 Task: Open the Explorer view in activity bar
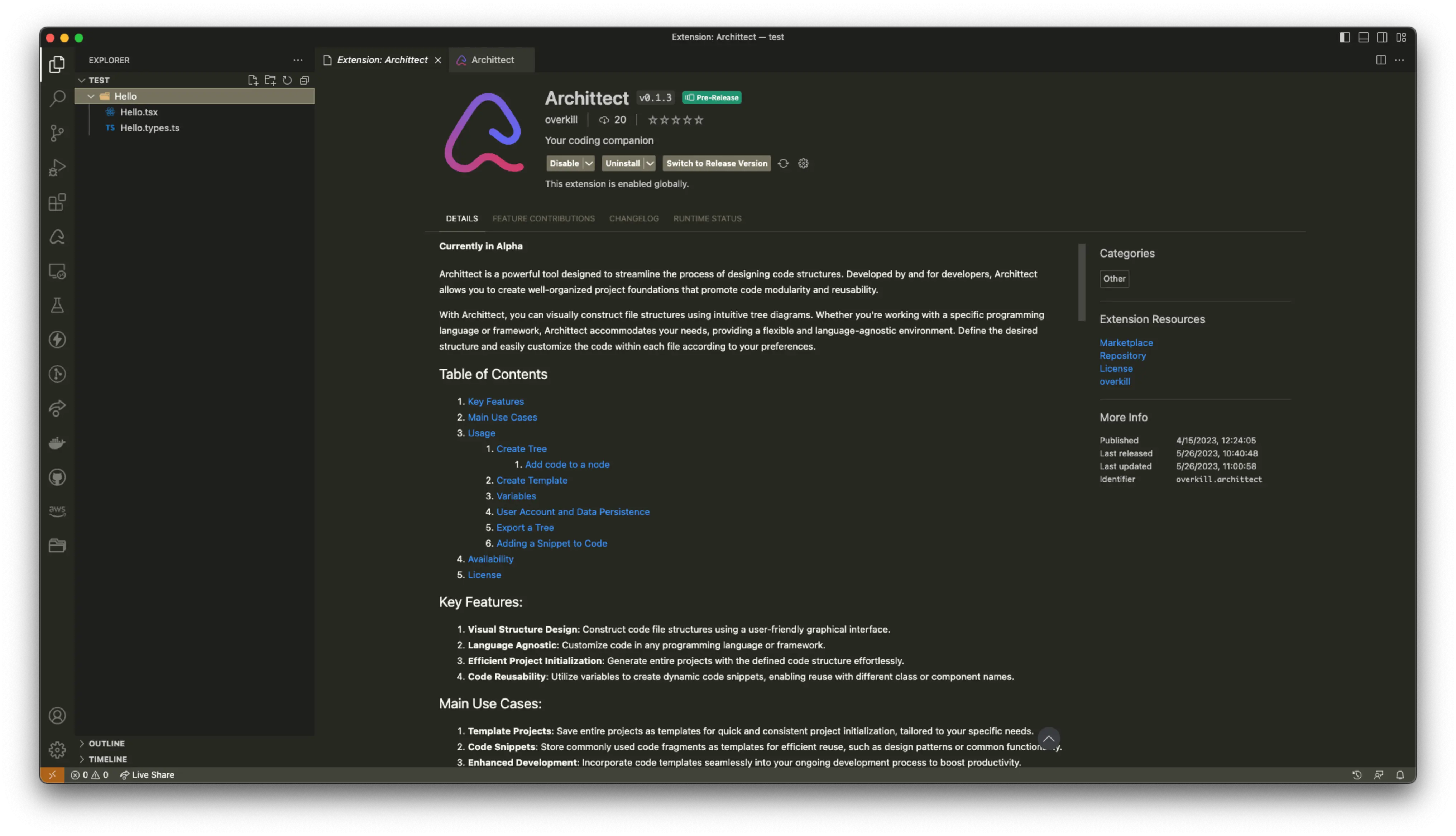pyautogui.click(x=57, y=64)
